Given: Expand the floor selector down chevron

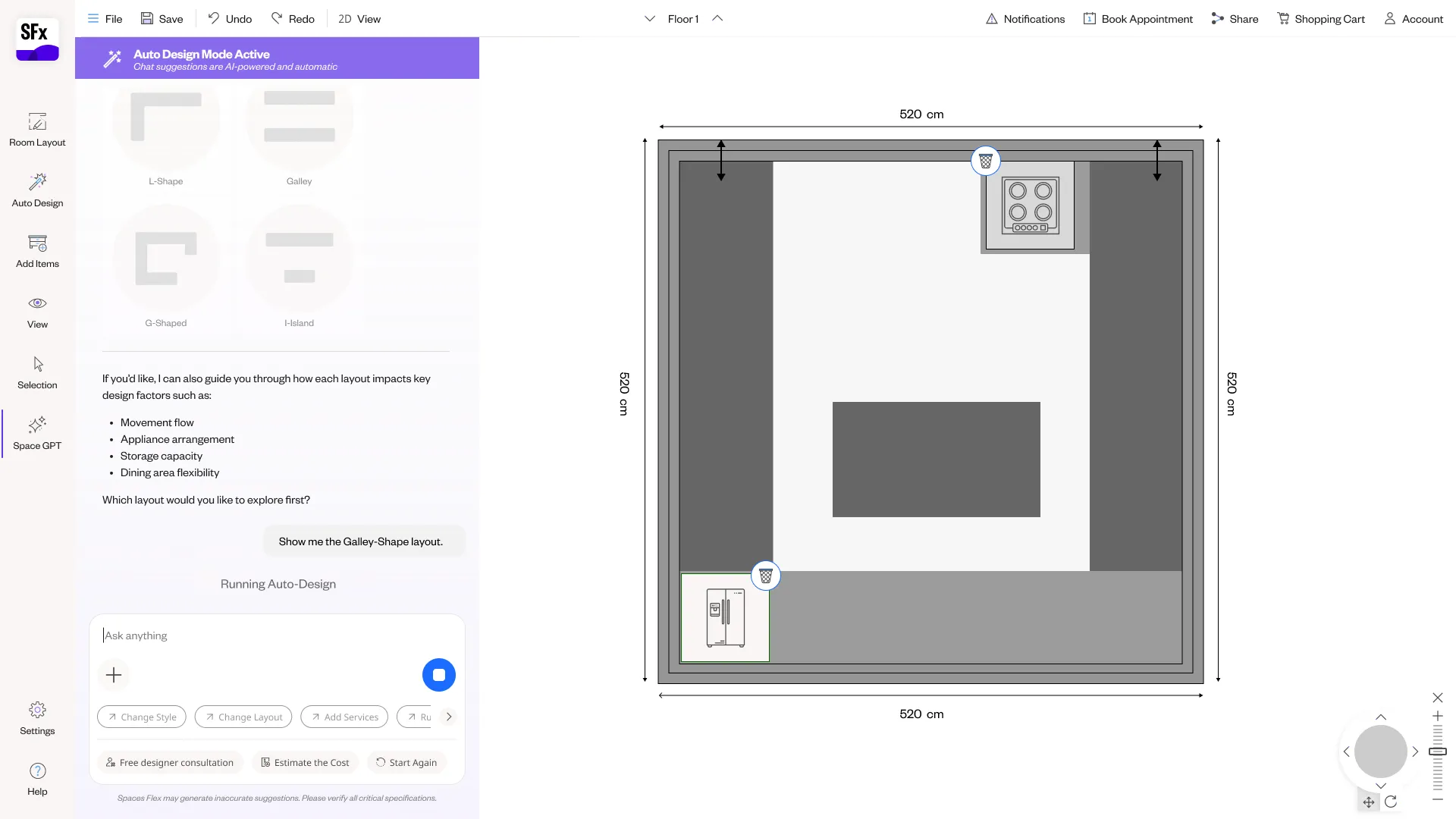Looking at the screenshot, I should click(650, 19).
